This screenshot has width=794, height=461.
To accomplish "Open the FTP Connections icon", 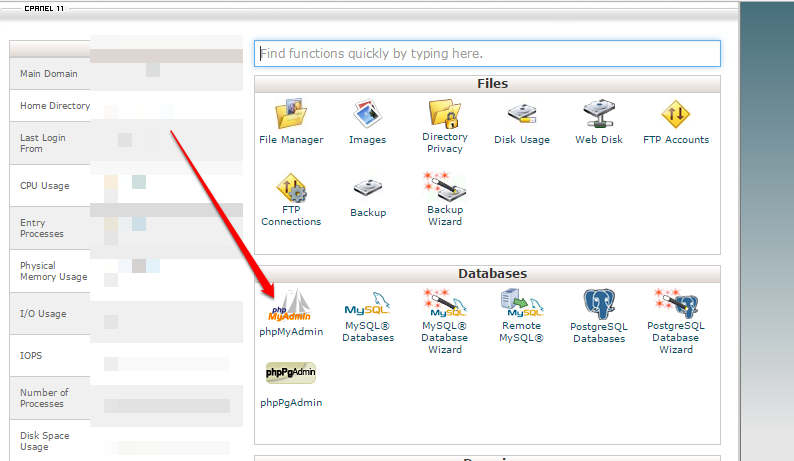I will click(x=291, y=187).
